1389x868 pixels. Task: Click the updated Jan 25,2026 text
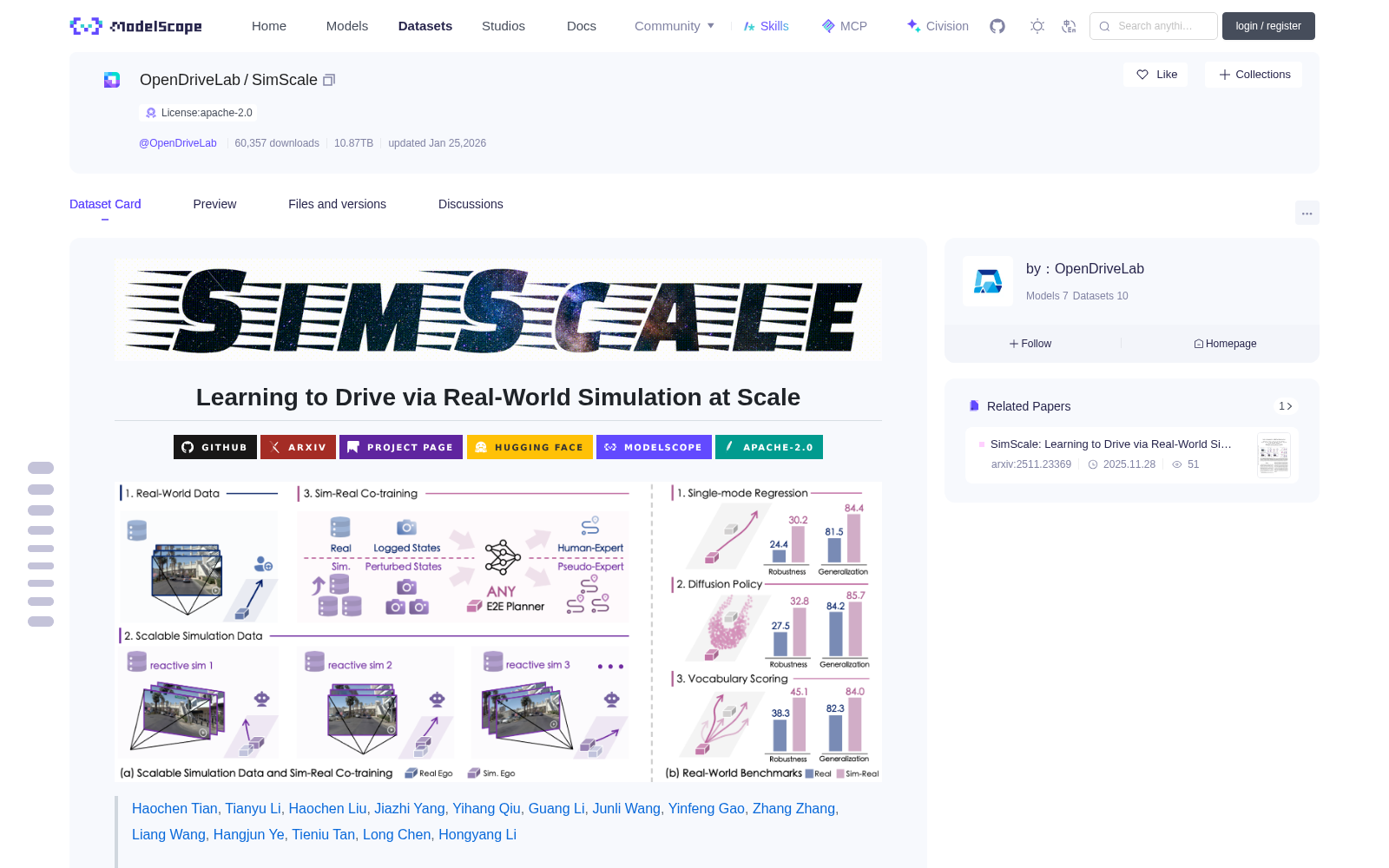pyautogui.click(x=437, y=143)
